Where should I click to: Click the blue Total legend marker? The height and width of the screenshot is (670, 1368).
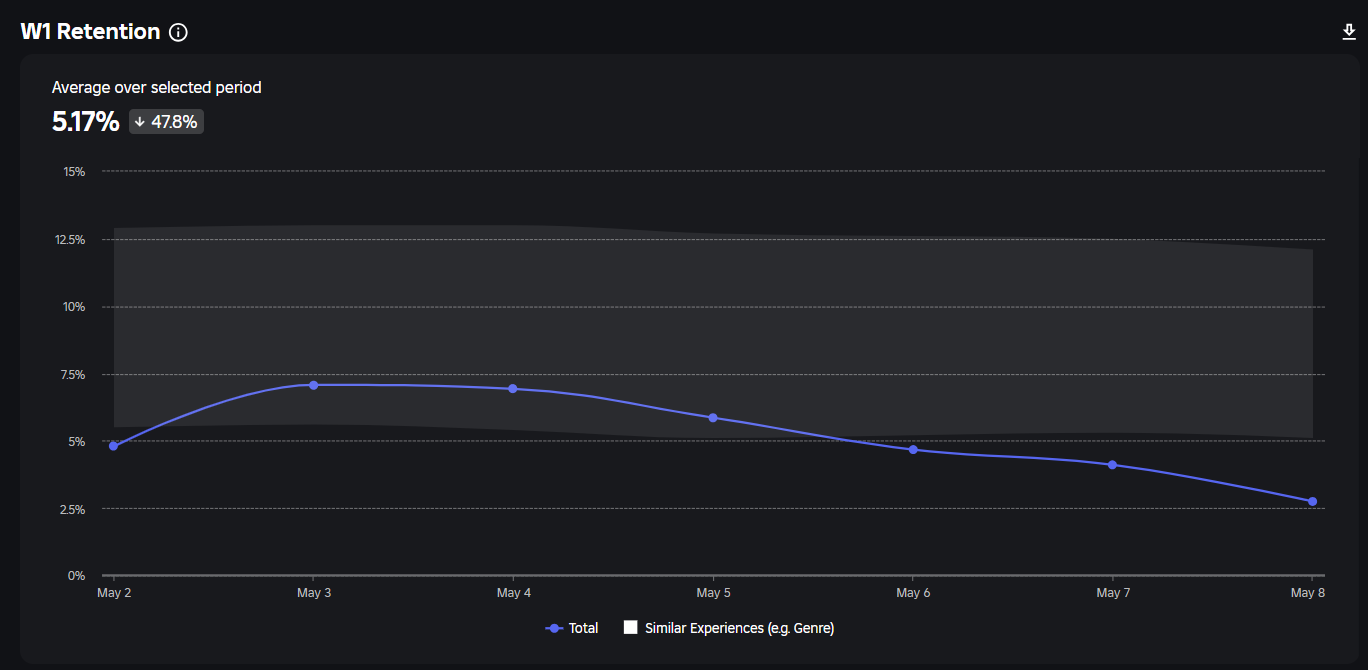554,628
